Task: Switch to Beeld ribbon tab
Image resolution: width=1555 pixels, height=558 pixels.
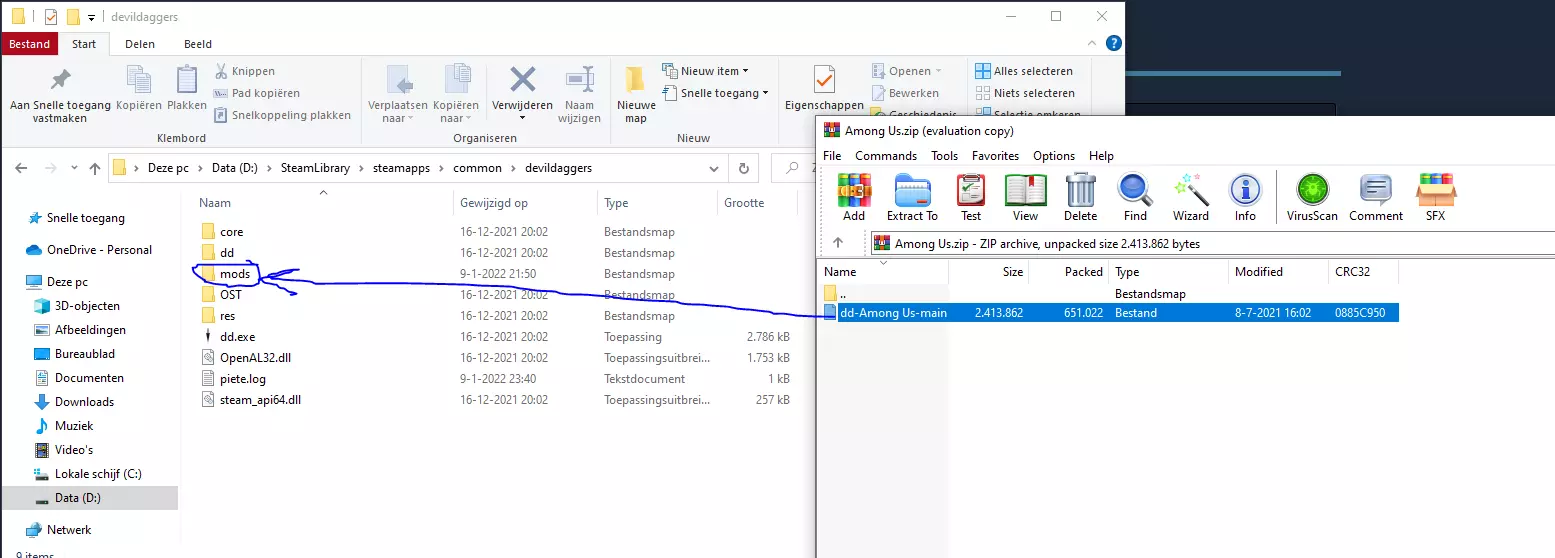Action: (x=198, y=44)
